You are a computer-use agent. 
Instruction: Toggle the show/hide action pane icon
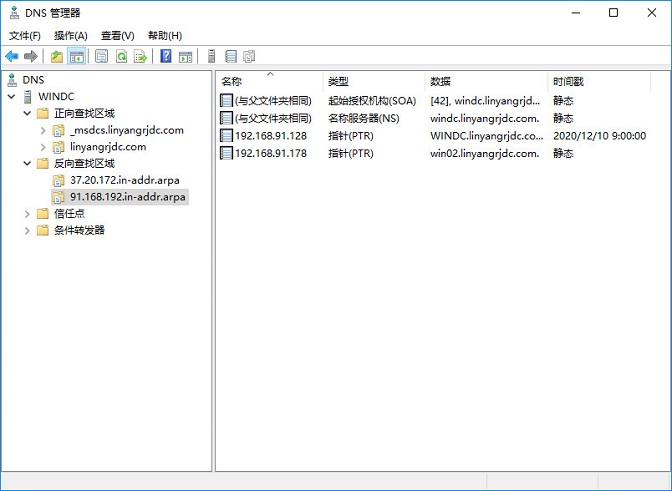point(186,56)
